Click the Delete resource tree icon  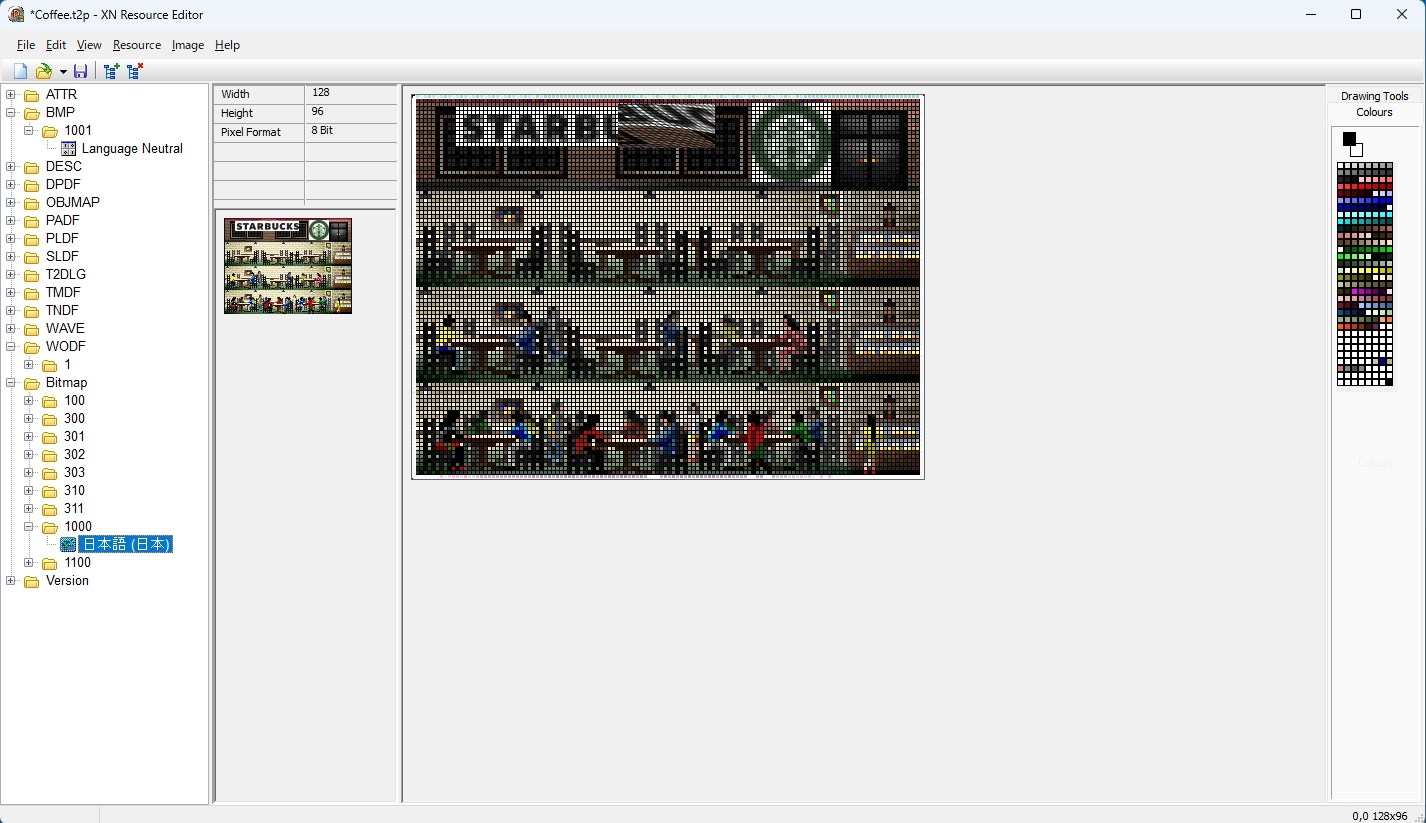[135, 71]
